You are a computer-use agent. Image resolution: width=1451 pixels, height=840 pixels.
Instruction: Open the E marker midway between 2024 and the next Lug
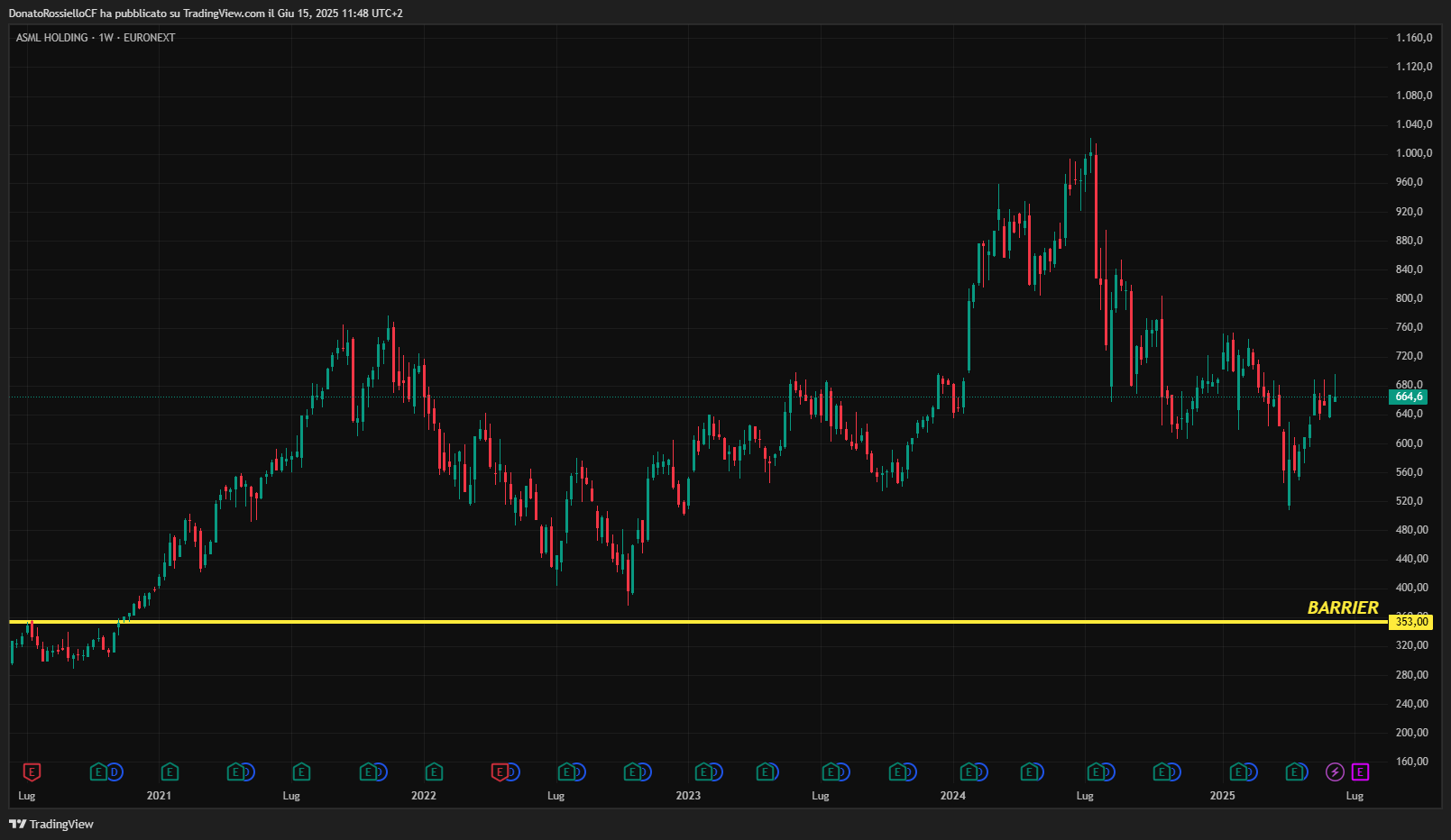pyautogui.click(x=1030, y=772)
